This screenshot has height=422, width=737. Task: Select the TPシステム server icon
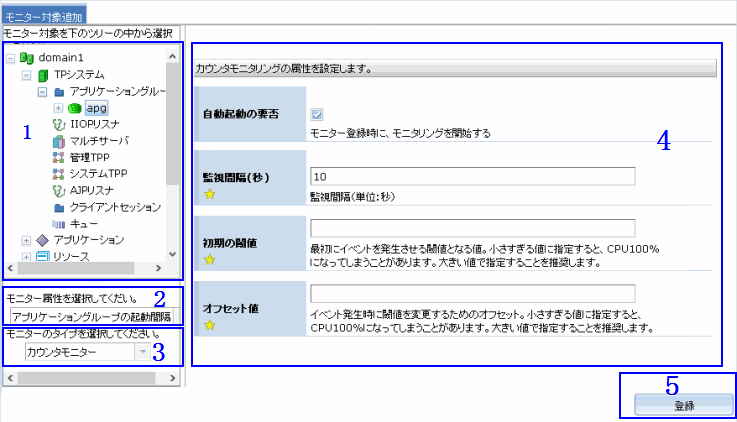pyautogui.click(x=42, y=75)
